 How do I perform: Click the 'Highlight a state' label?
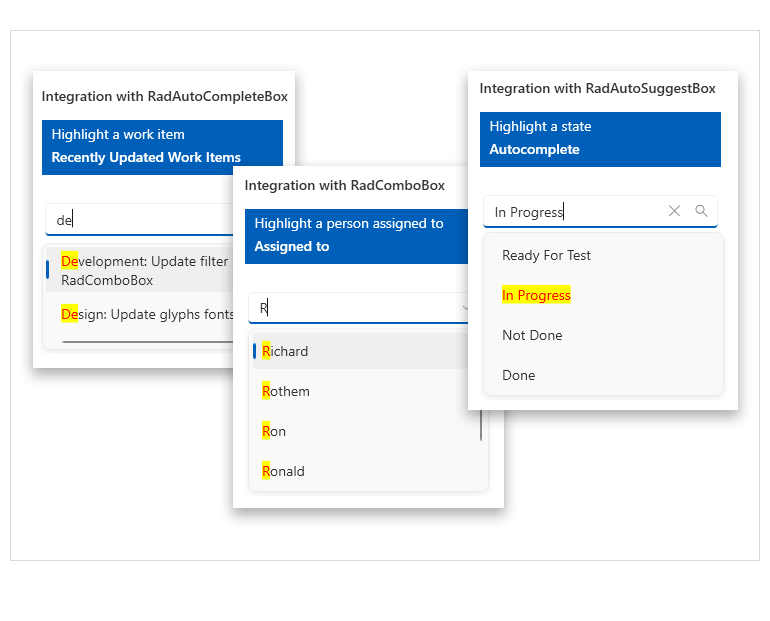coord(540,127)
